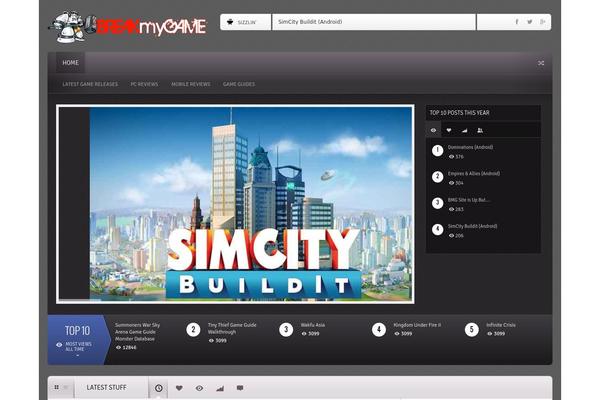Screen dimensions: 600x400
Task: Open Tiny Thief Game Guide Walkthrough
Action: 232,328
